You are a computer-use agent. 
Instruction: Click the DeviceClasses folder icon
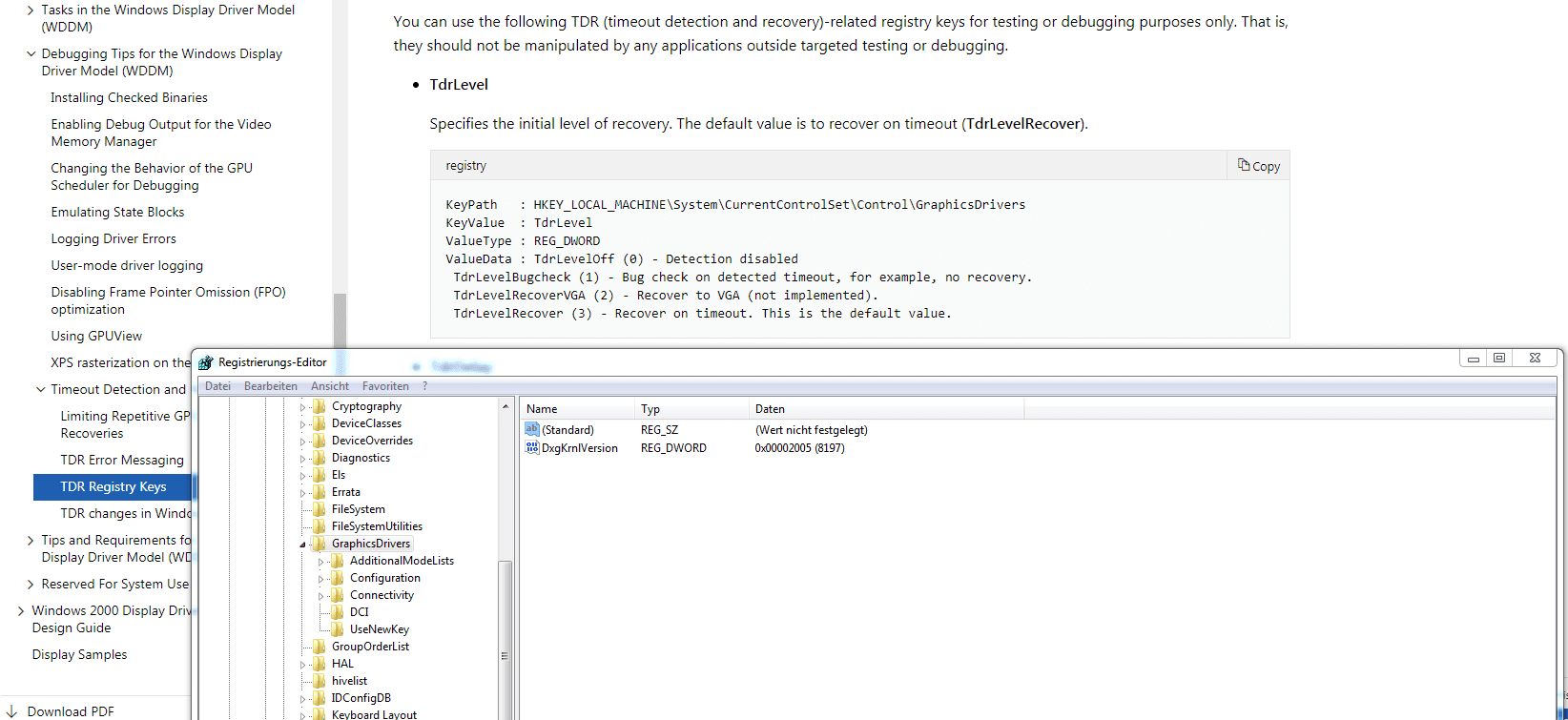320,423
